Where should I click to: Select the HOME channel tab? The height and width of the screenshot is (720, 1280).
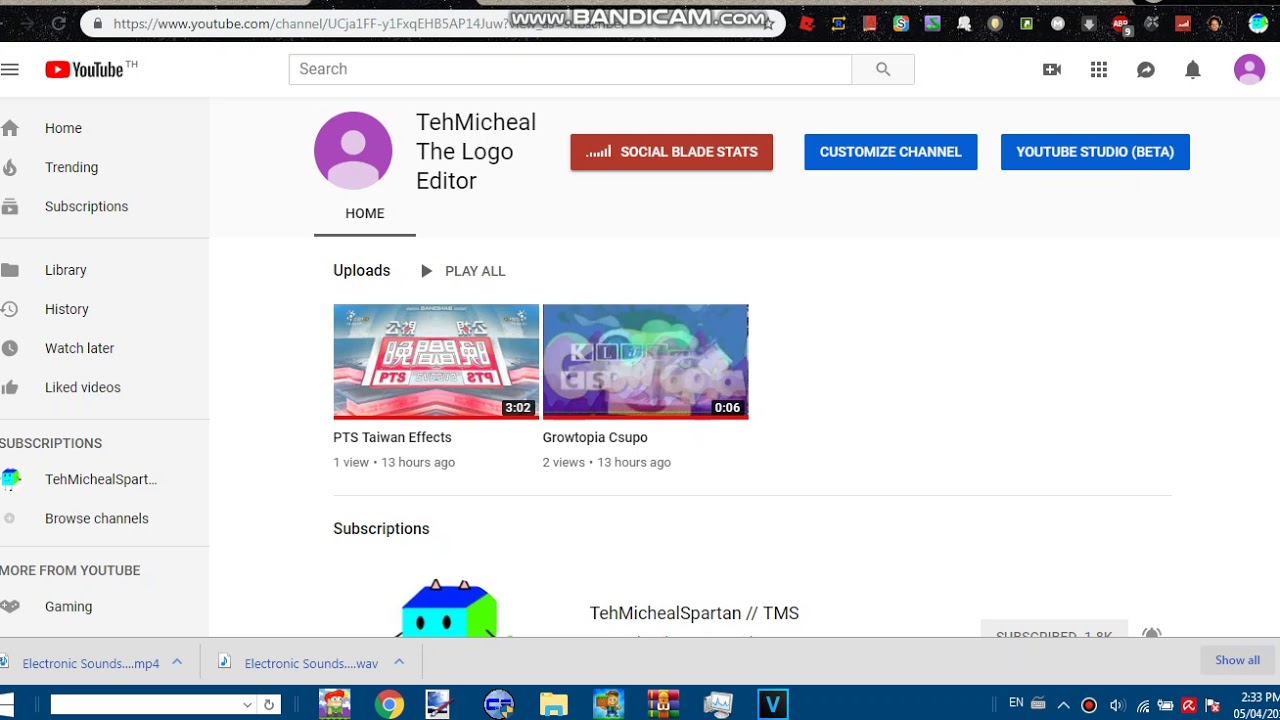tap(365, 213)
